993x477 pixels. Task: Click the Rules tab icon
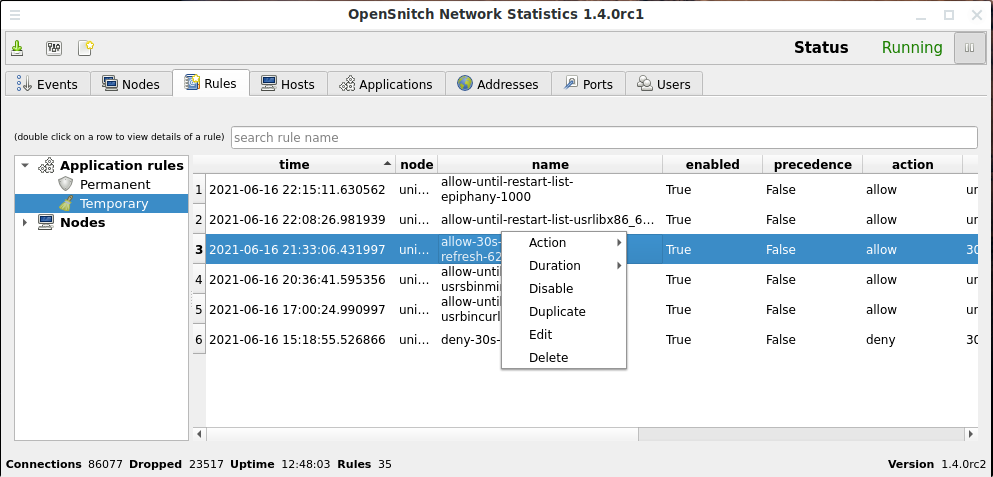pyautogui.click(x=192, y=82)
